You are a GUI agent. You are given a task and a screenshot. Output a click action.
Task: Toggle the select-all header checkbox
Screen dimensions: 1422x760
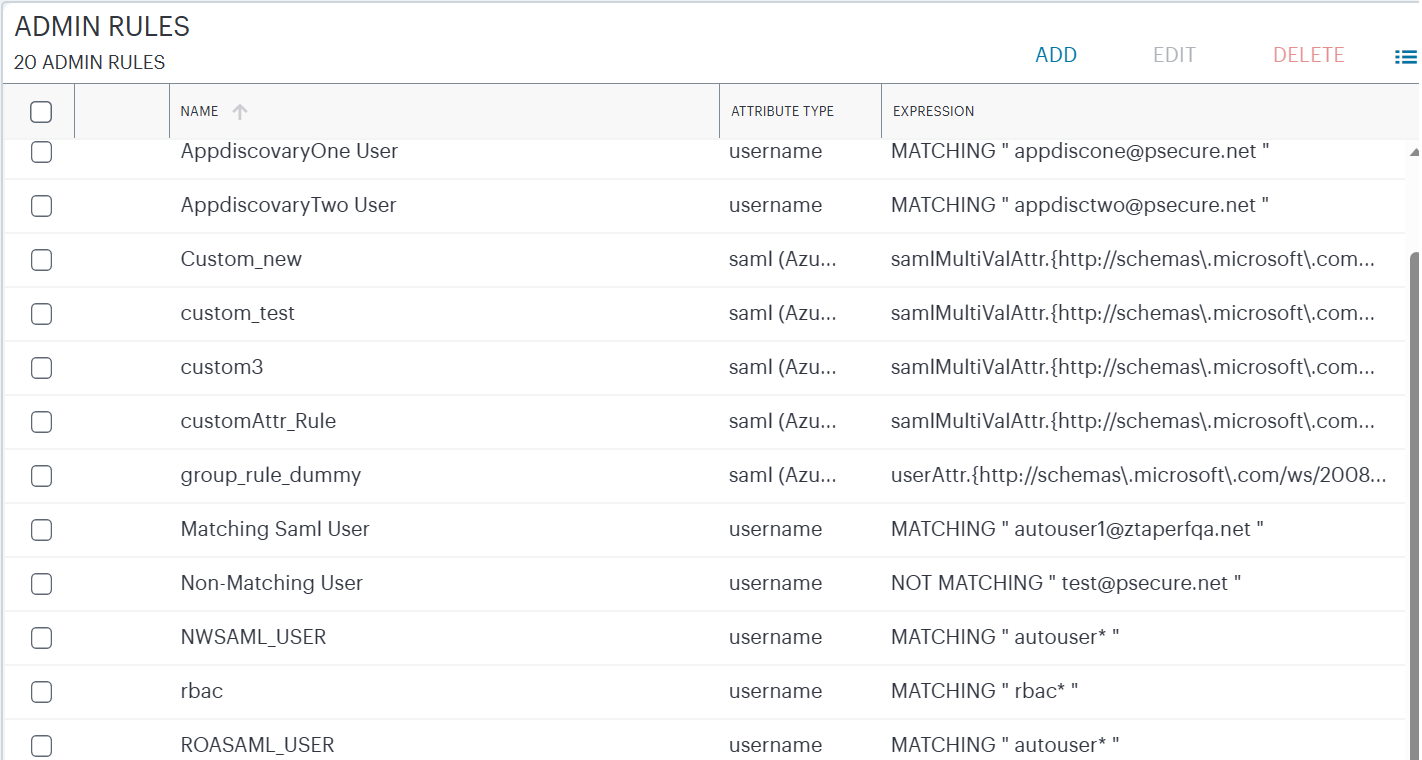pyautogui.click(x=41, y=112)
